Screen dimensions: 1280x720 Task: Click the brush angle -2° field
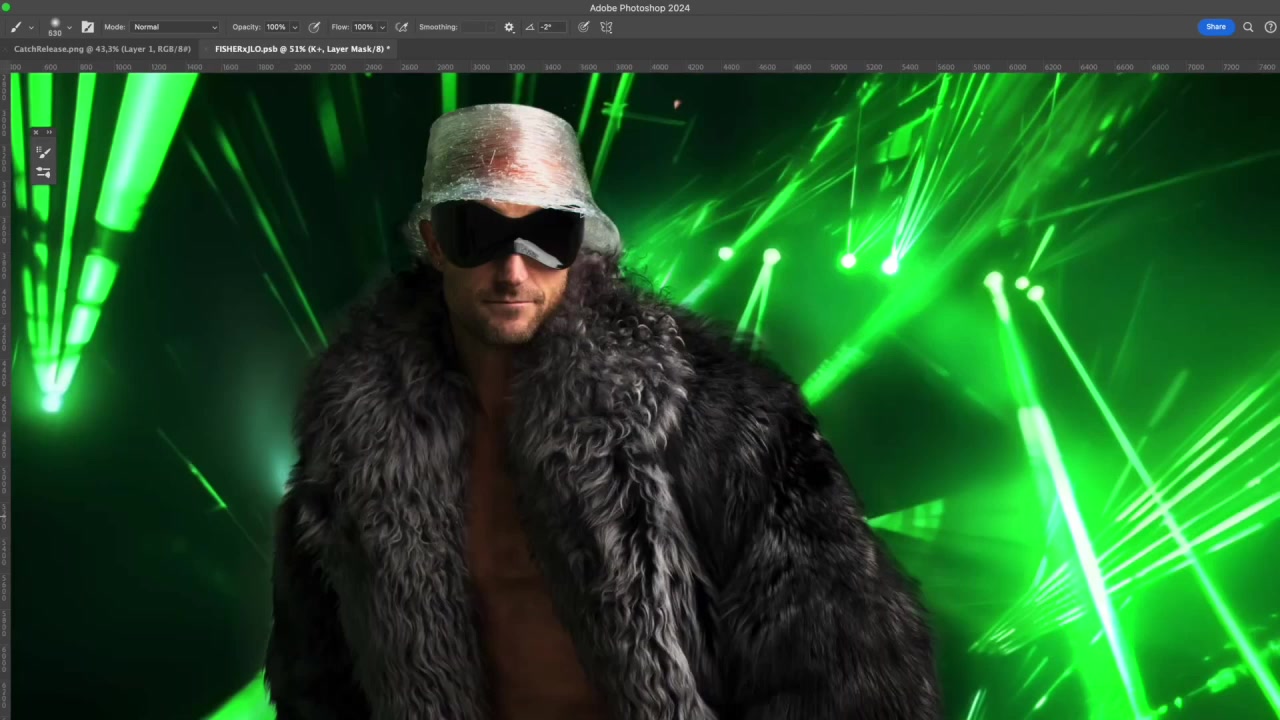pos(552,27)
